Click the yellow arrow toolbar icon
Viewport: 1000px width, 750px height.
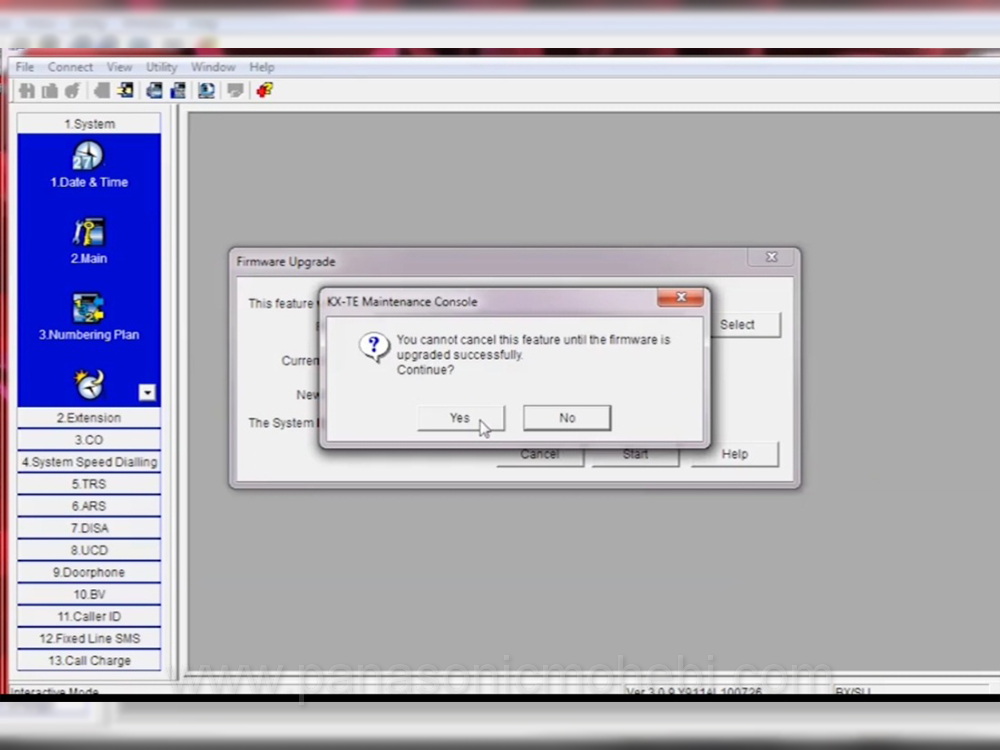tap(125, 91)
